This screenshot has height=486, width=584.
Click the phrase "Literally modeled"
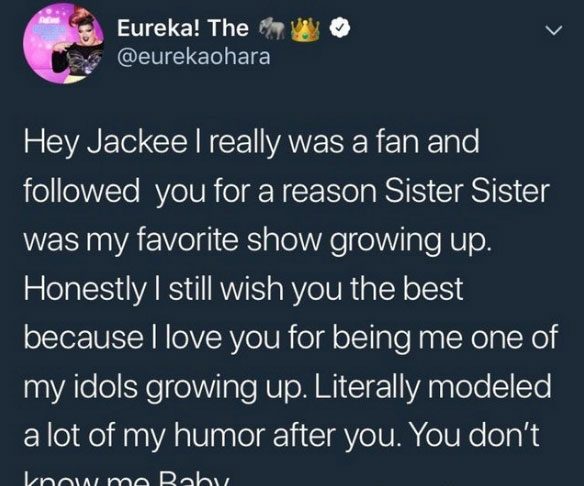tap(433, 387)
